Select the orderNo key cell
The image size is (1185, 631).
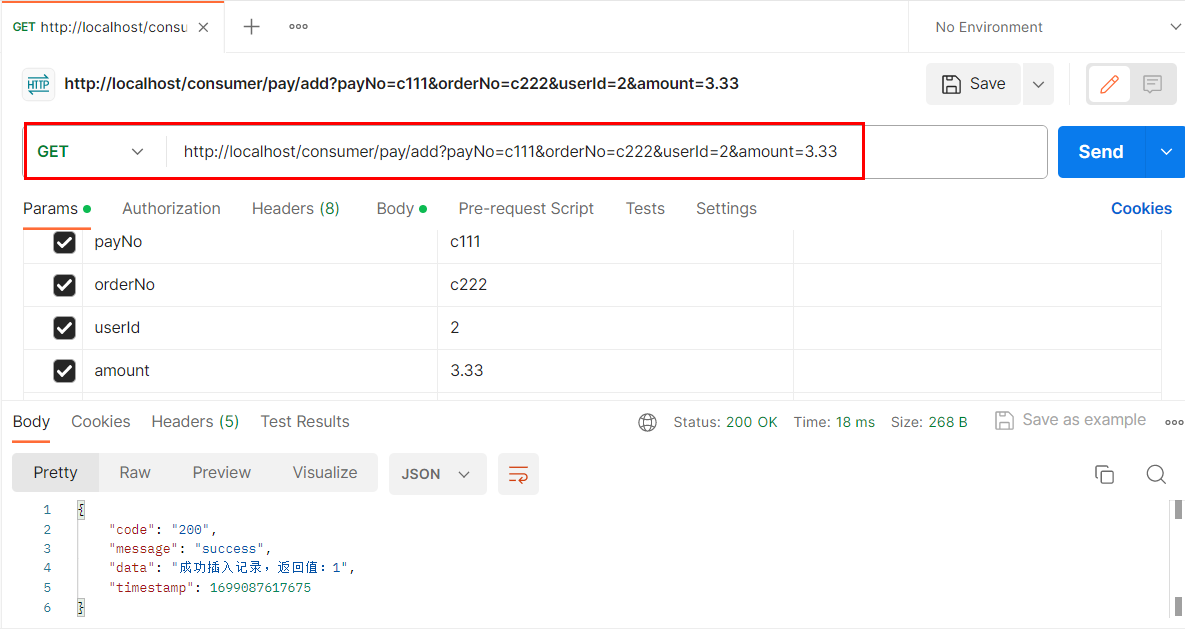pyautogui.click(x=260, y=286)
